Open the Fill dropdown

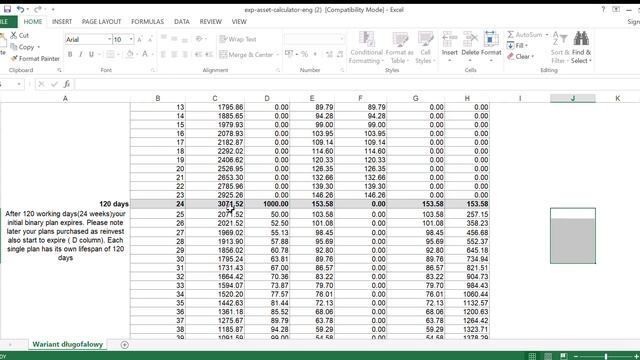[x=518, y=45]
